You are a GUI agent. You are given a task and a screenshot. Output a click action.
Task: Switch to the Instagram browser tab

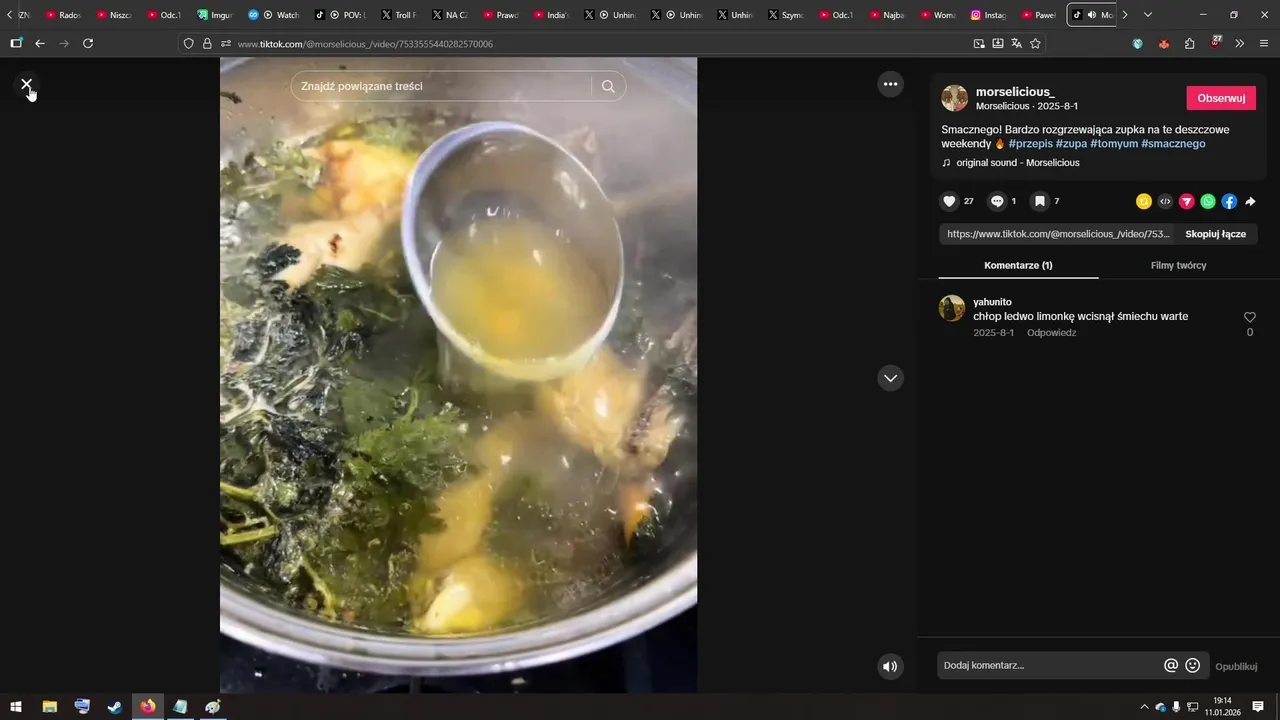(x=988, y=15)
